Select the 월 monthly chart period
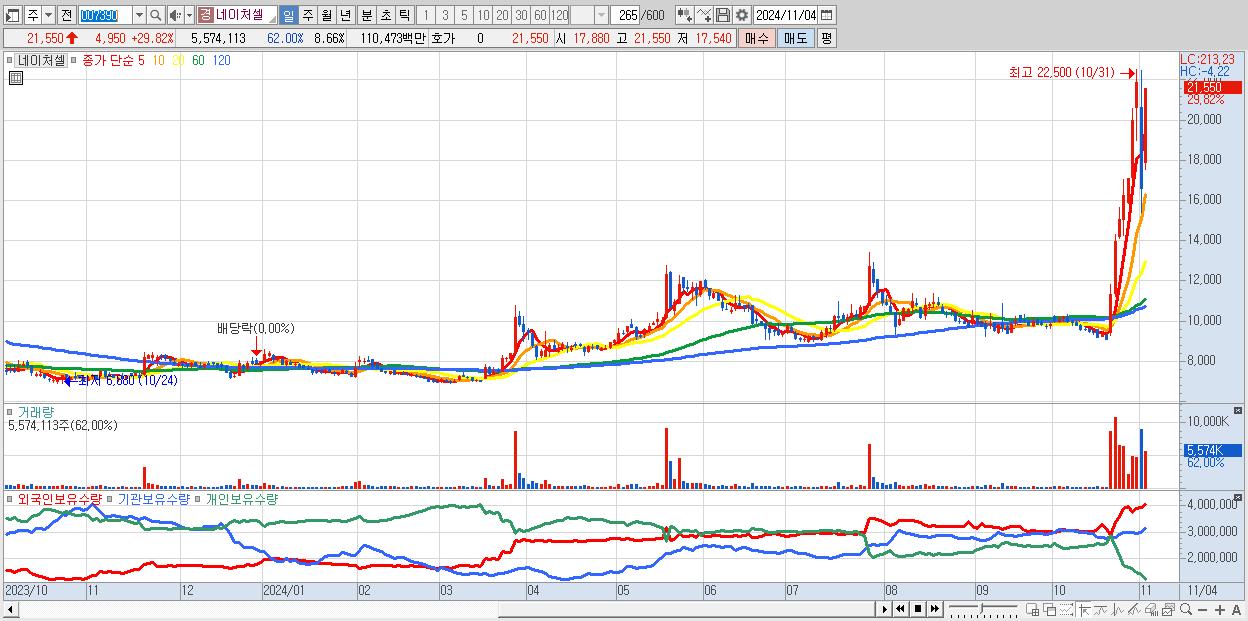The width and height of the screenshot is (1248, 621). click(x=326, y=16)
